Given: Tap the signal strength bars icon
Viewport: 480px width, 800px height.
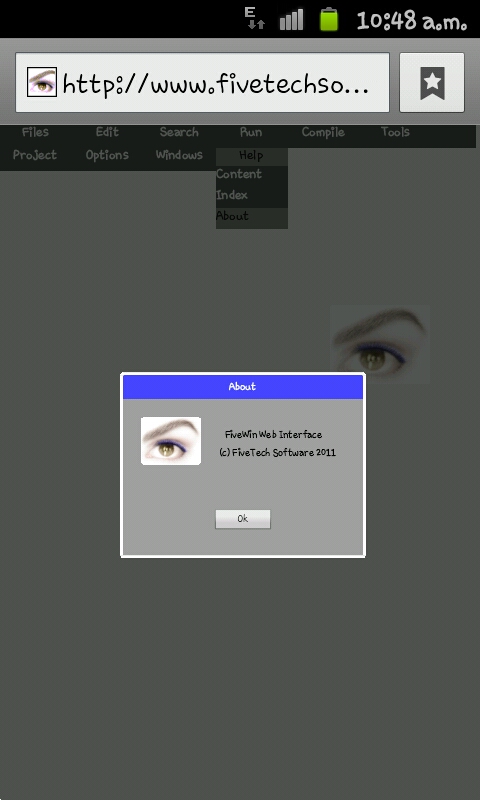Looking at the screenshot, I should click(291, 19).
